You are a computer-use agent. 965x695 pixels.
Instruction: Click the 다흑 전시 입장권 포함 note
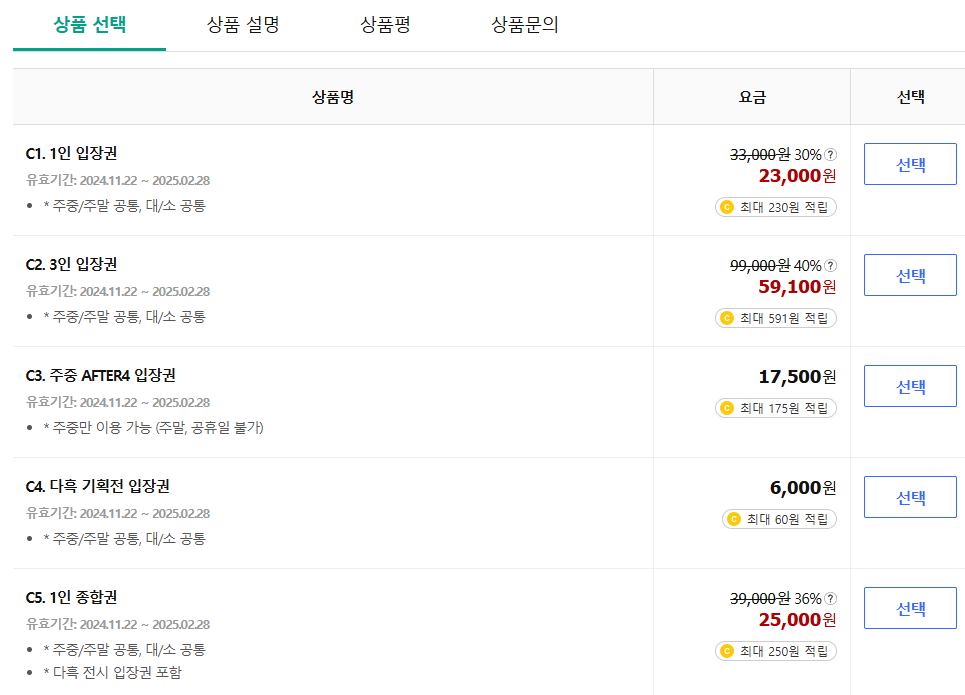(x=112, y=672)
